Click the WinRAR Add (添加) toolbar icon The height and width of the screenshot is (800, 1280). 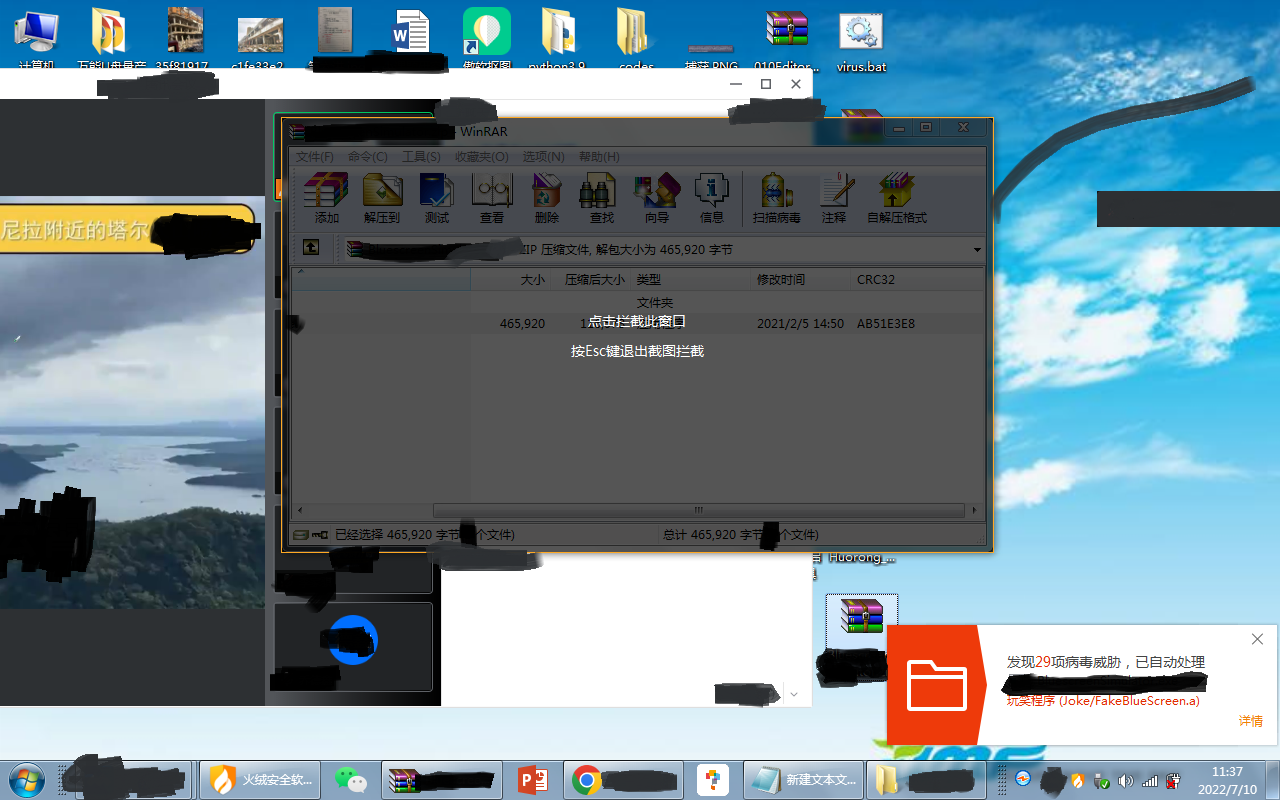pyautogui.click(x=326, y=197)
